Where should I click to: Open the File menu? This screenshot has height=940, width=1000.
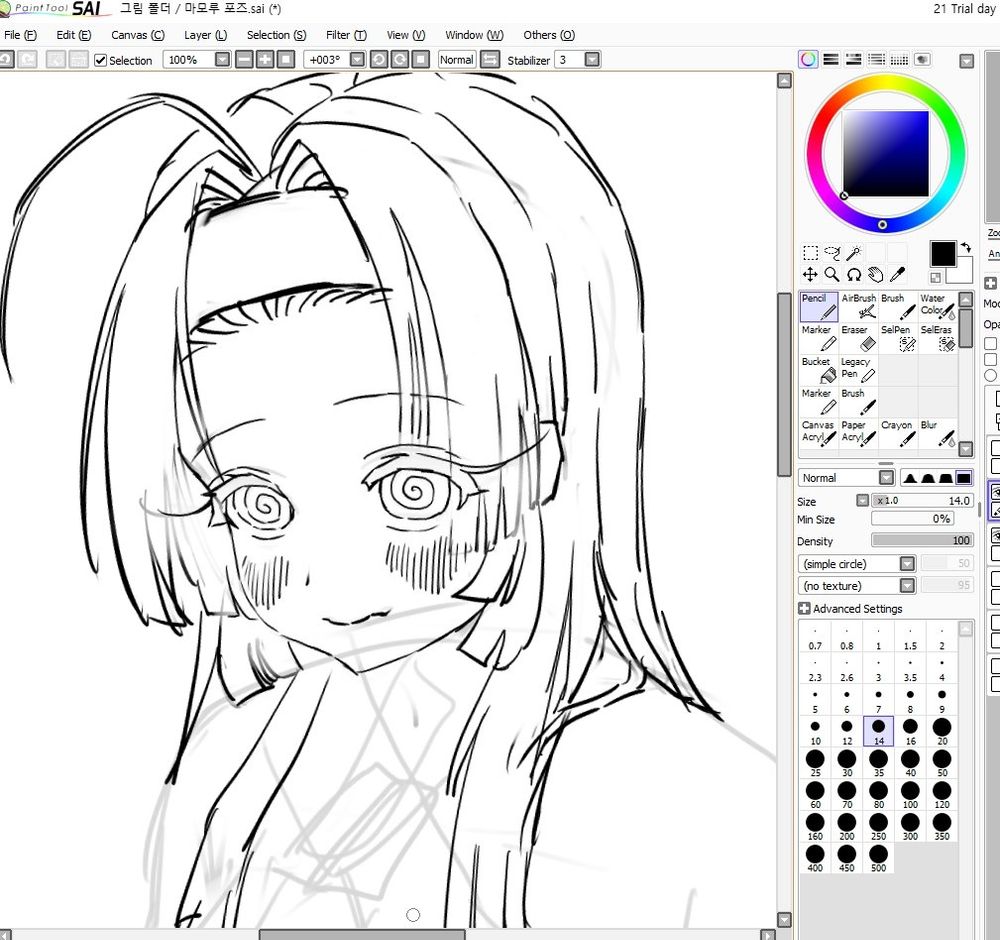pyautogui.click(x=20, y=35)
